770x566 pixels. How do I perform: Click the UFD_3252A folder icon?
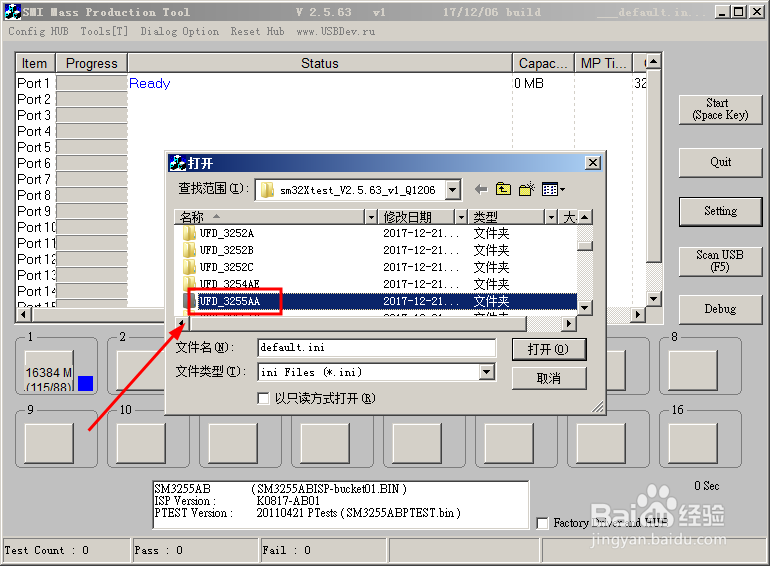tap(189, 233)
